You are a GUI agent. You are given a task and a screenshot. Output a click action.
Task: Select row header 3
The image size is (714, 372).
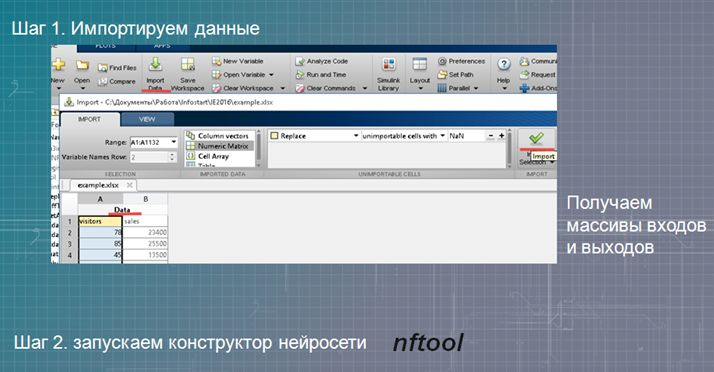[x=70, y=244]
